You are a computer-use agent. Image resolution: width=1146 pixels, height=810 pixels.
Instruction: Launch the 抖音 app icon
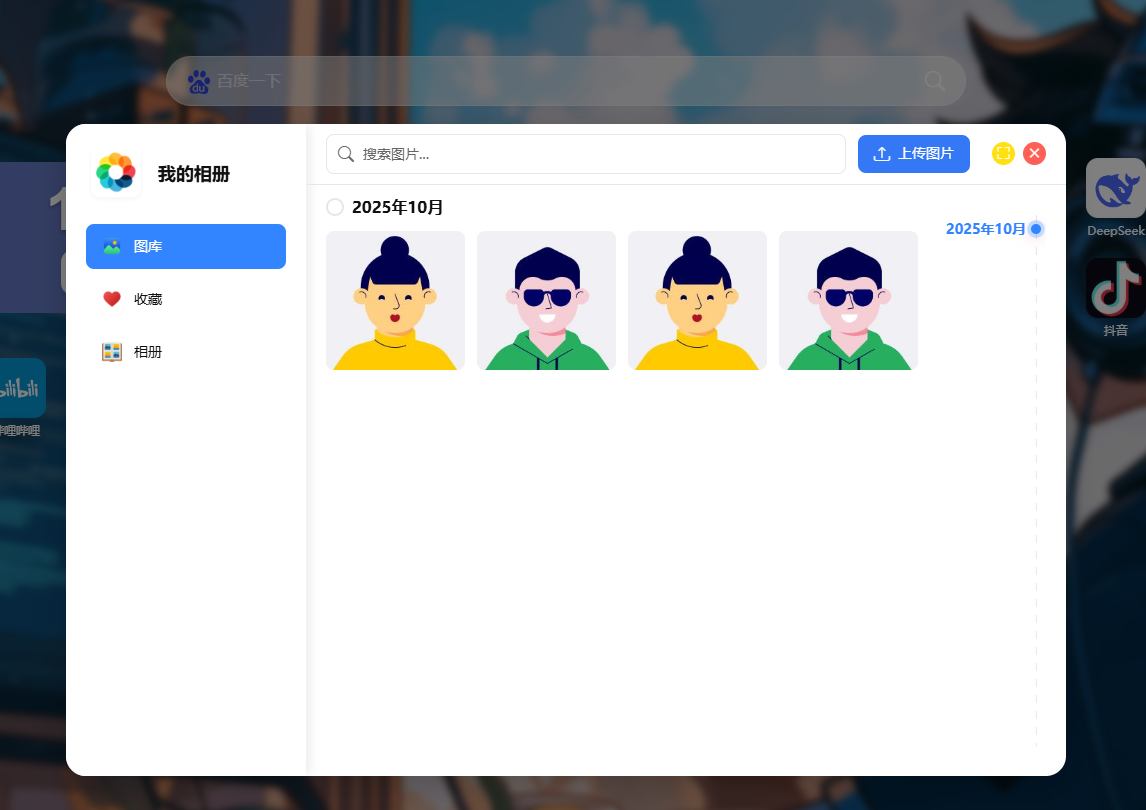pyautogui.click(x=1115, y=289)
